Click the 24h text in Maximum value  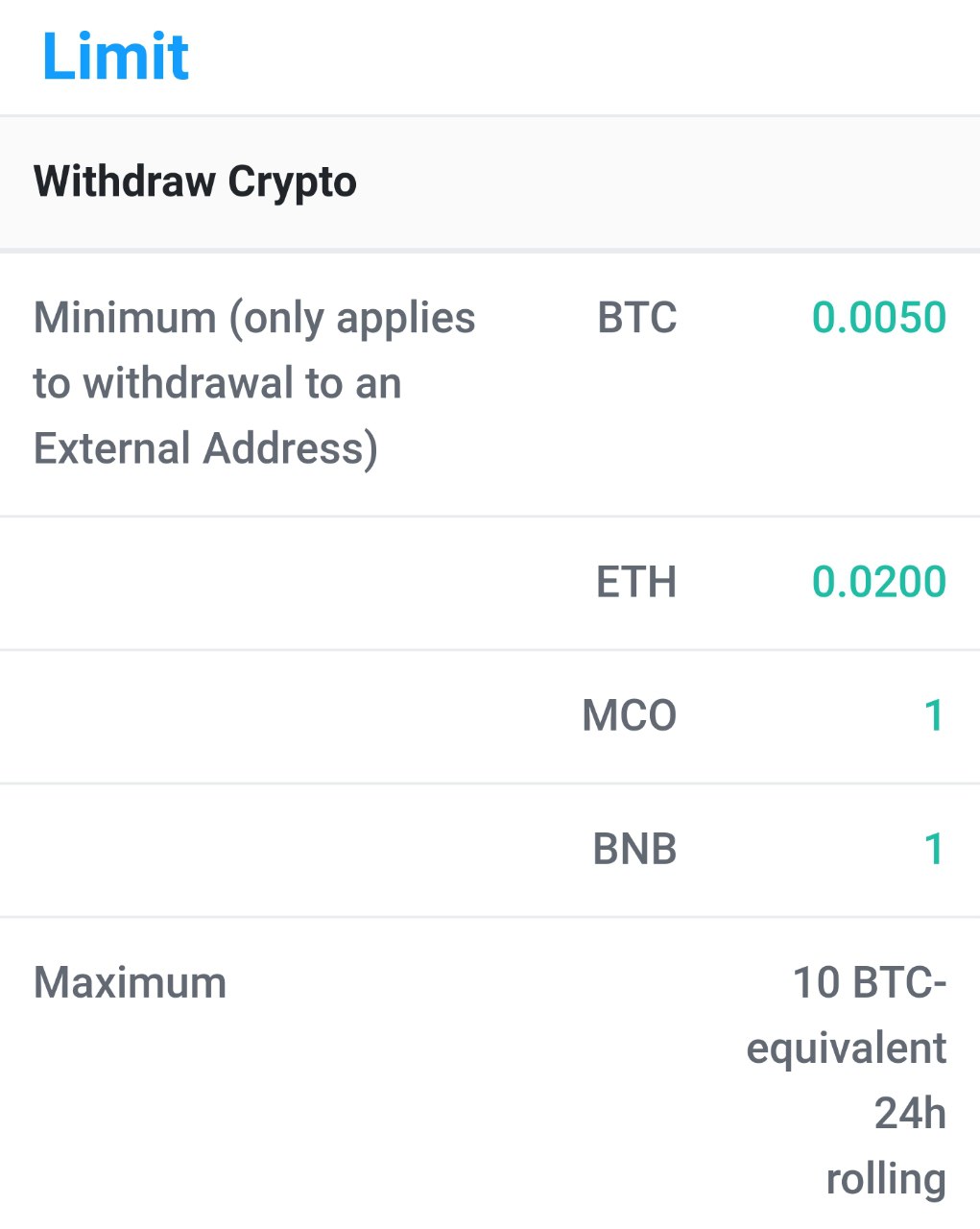click(909, 1113)
